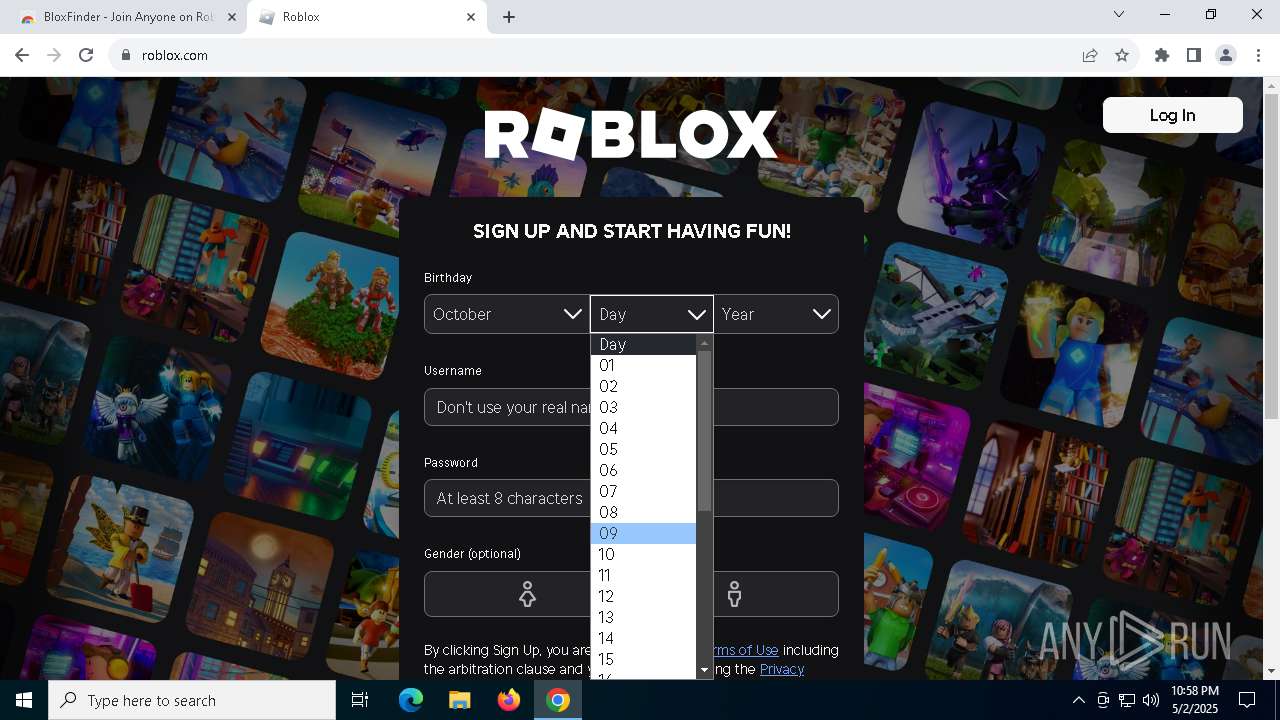1280x720 pixels.
Task: Select day 02 from the list
Action: coord(643,386)
